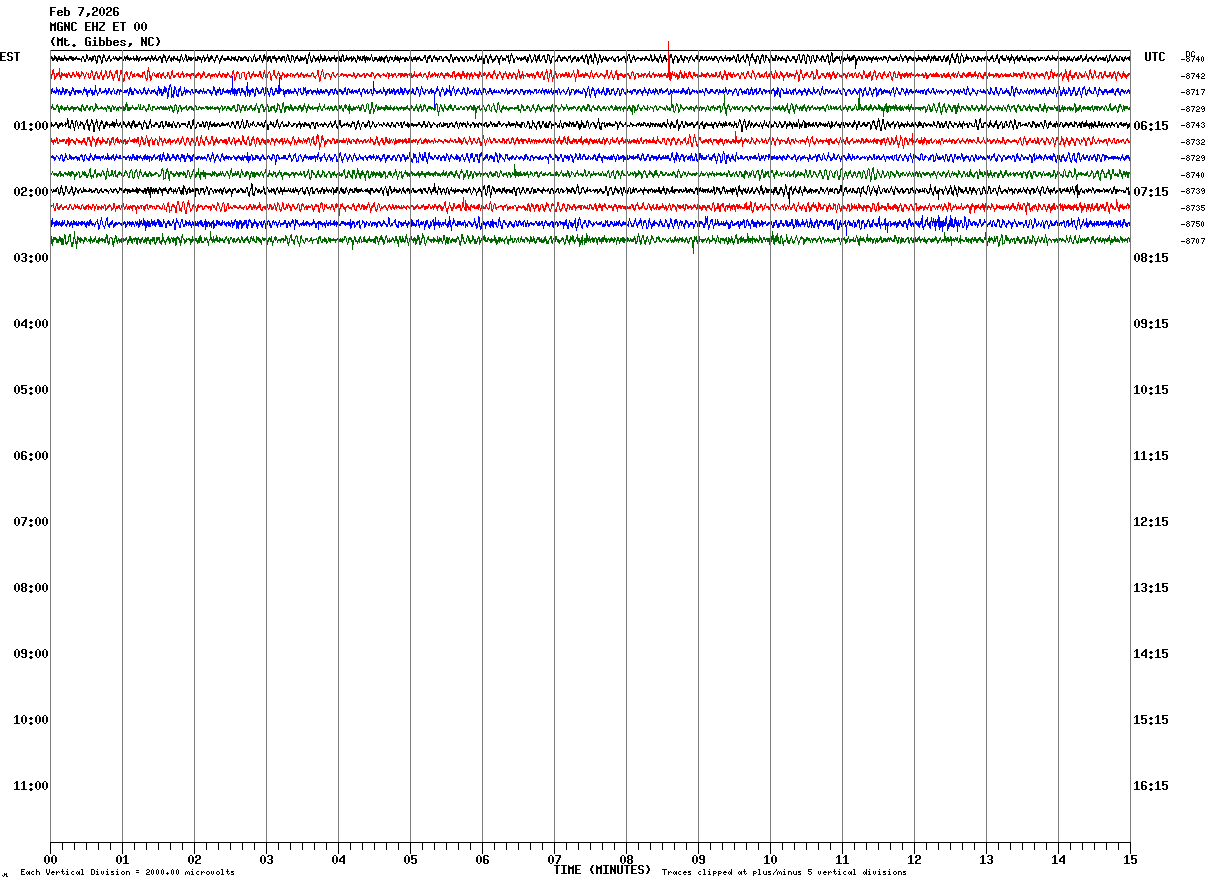Click the location label (Mt. Gibbes, NC)
1210x886 pixels.
(105, 42)
